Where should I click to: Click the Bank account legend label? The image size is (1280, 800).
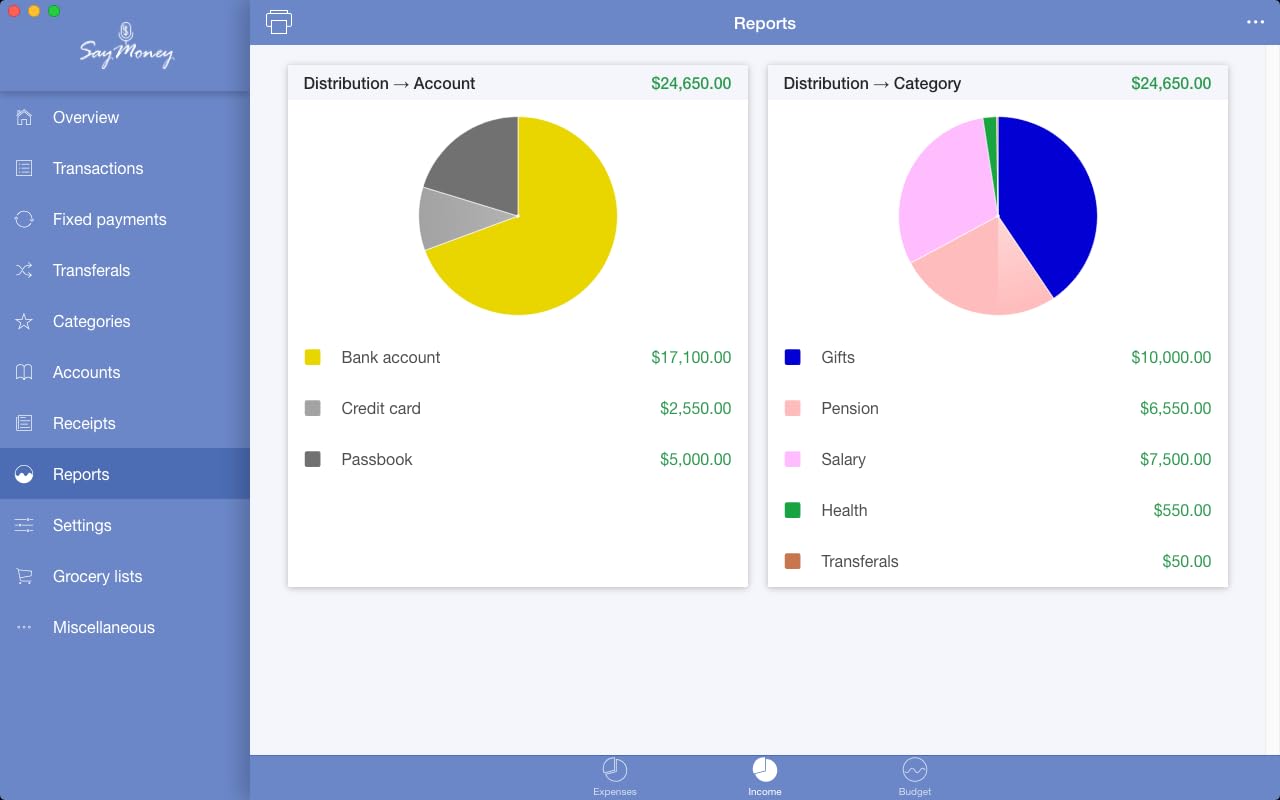[x=391, y=357]
